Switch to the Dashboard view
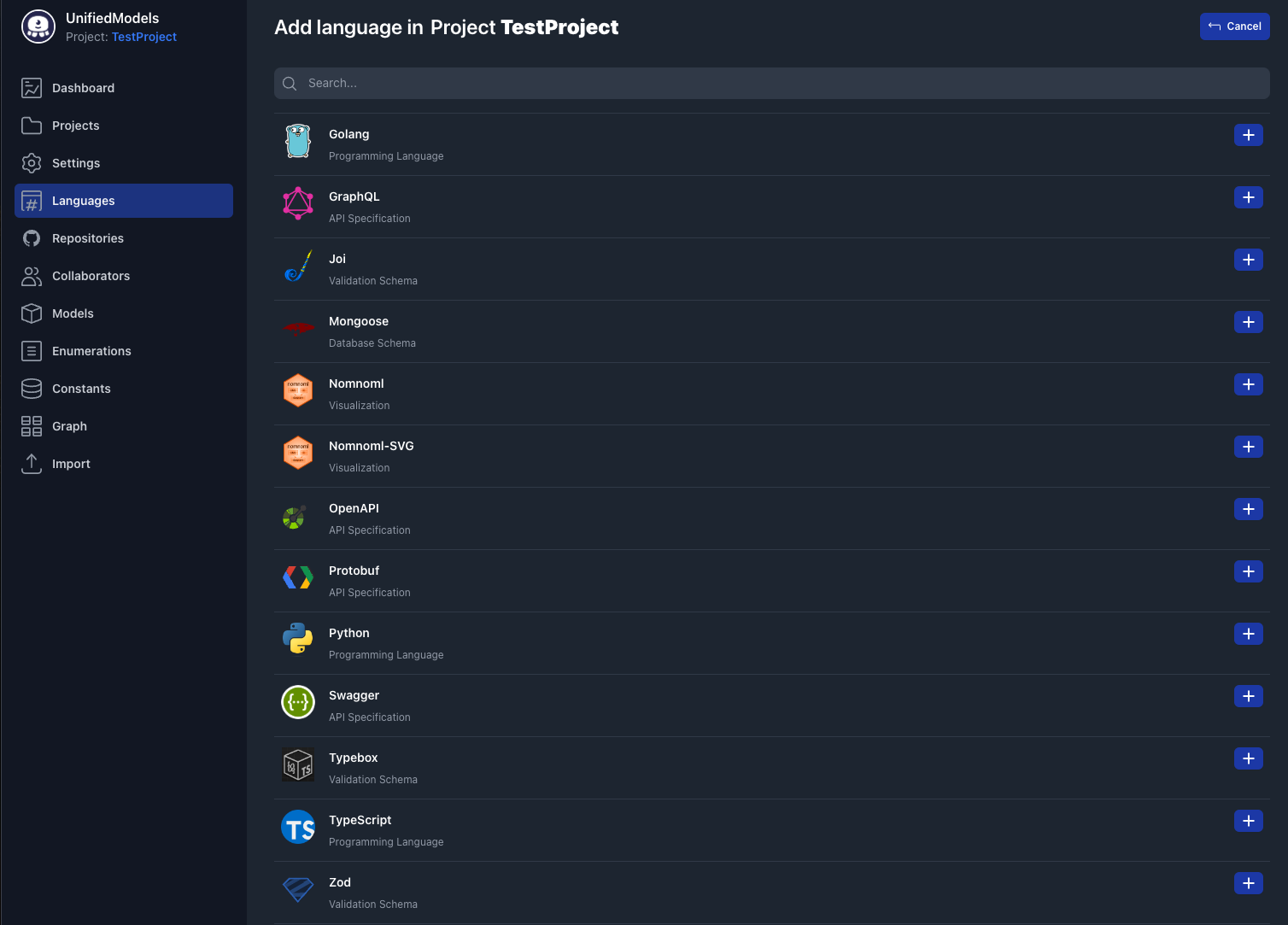 pos(83,88)
